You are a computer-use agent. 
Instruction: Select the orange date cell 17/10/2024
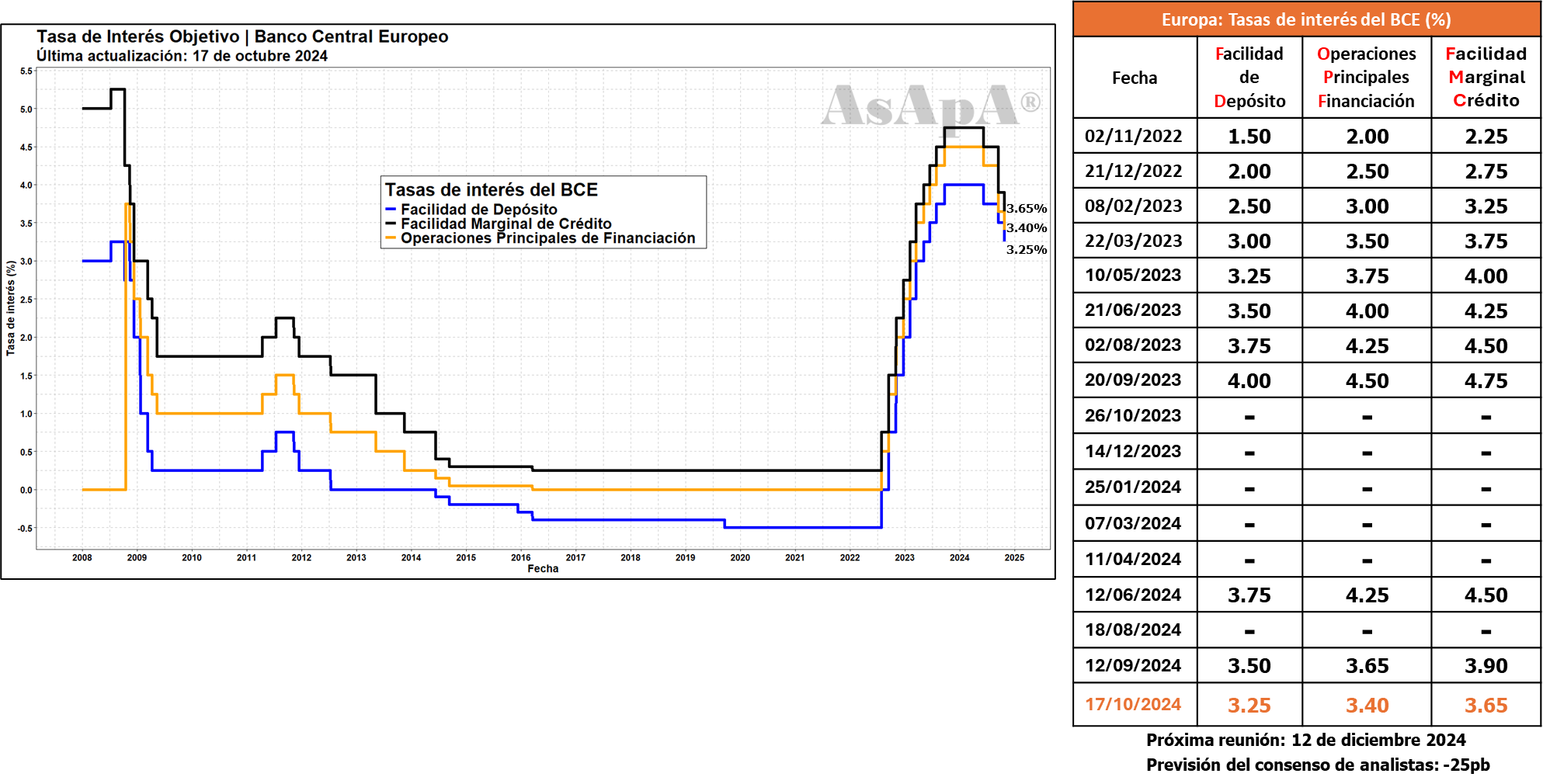[1134, 704]
